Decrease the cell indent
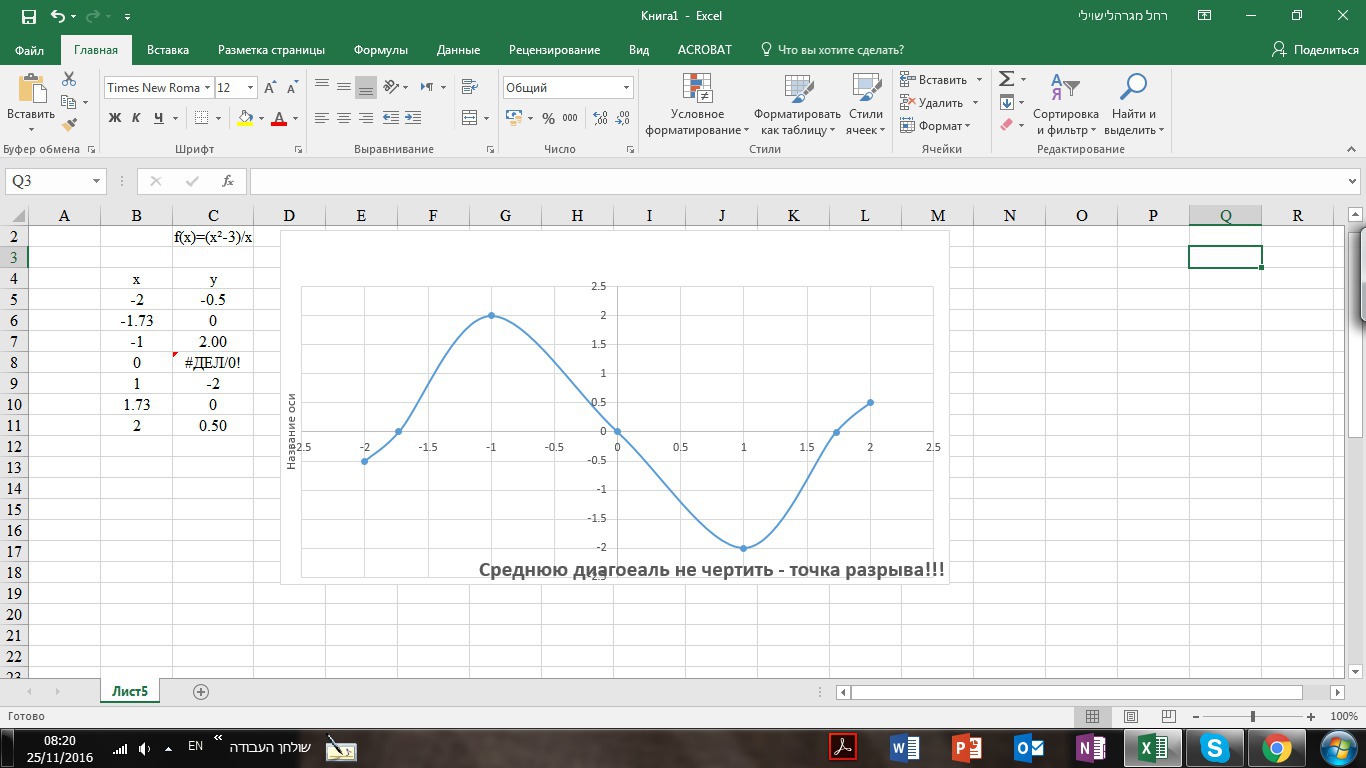The image size is (1366, 768). tap(390, 118)
